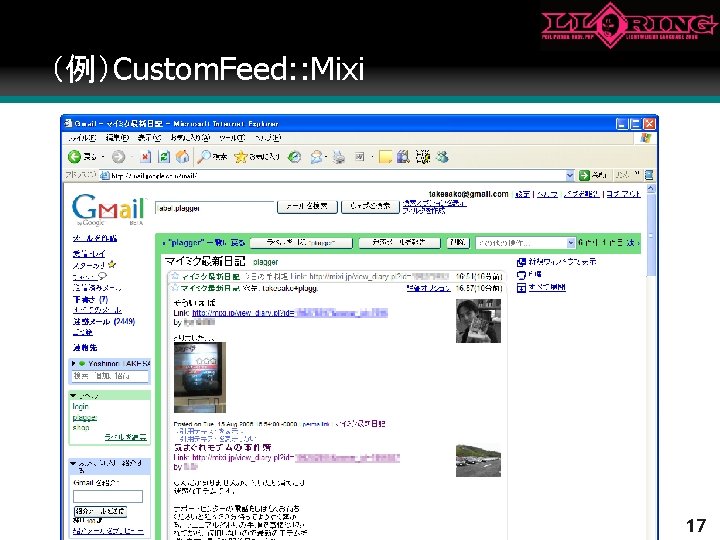Click the メールを検索 button
720x540 pixels.
(x=307, y=207)
